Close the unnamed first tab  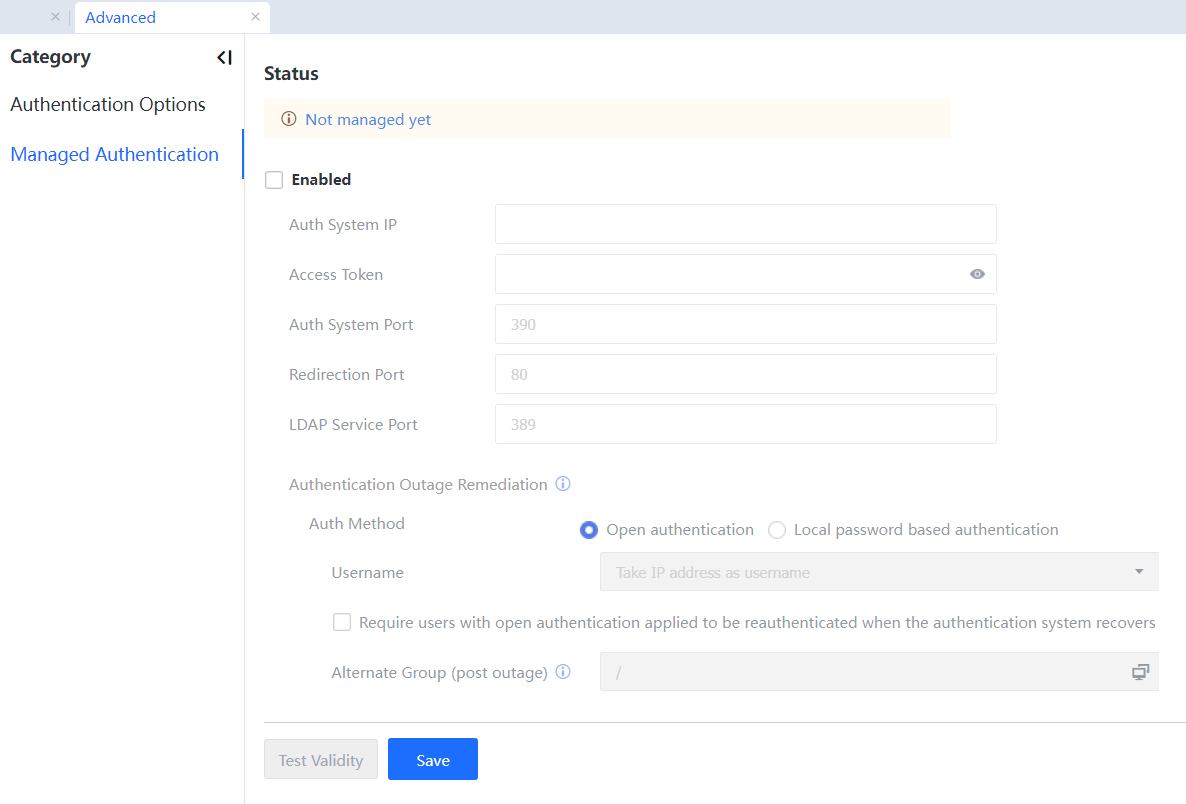(55, 17)
